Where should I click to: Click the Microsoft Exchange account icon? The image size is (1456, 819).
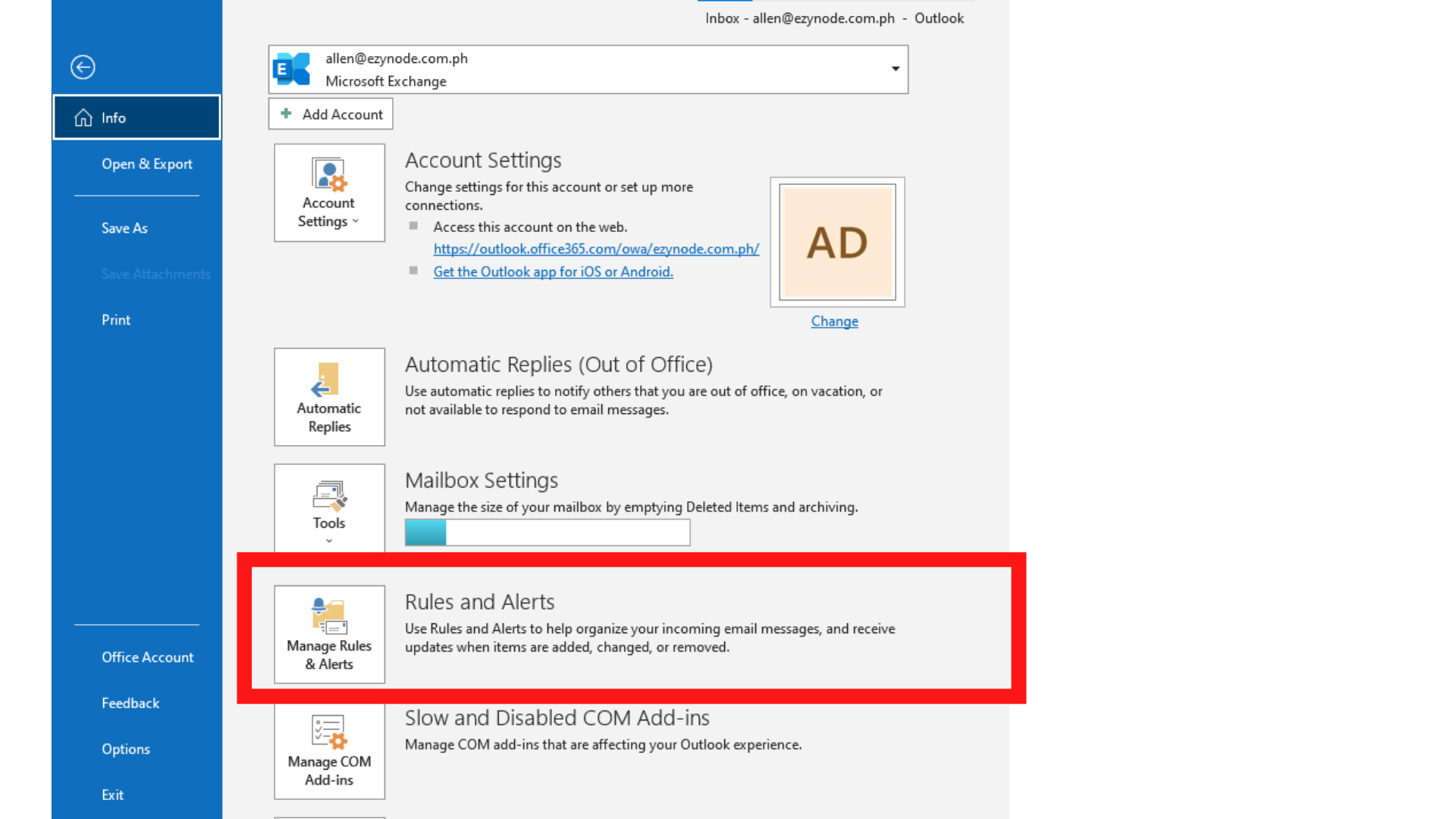point(293,69)
